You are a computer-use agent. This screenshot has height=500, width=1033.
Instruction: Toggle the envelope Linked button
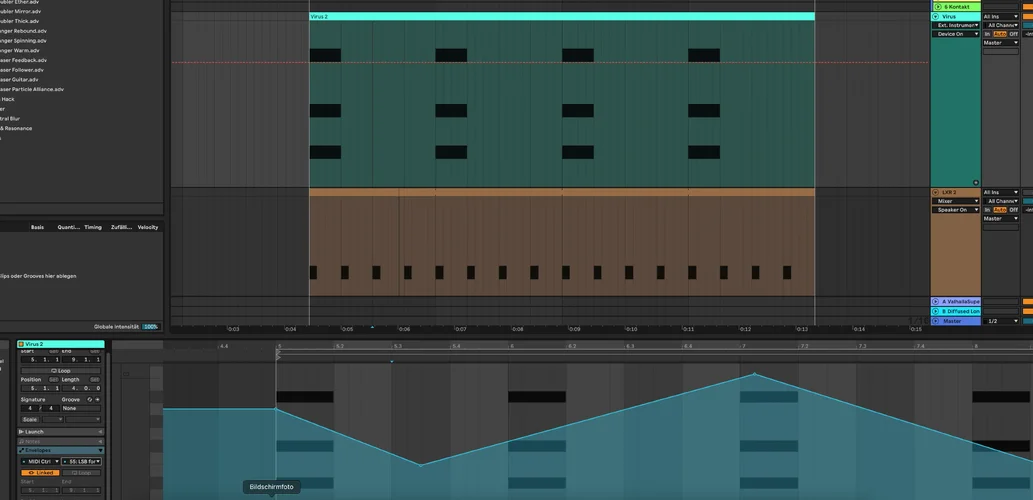coord(40,472)
